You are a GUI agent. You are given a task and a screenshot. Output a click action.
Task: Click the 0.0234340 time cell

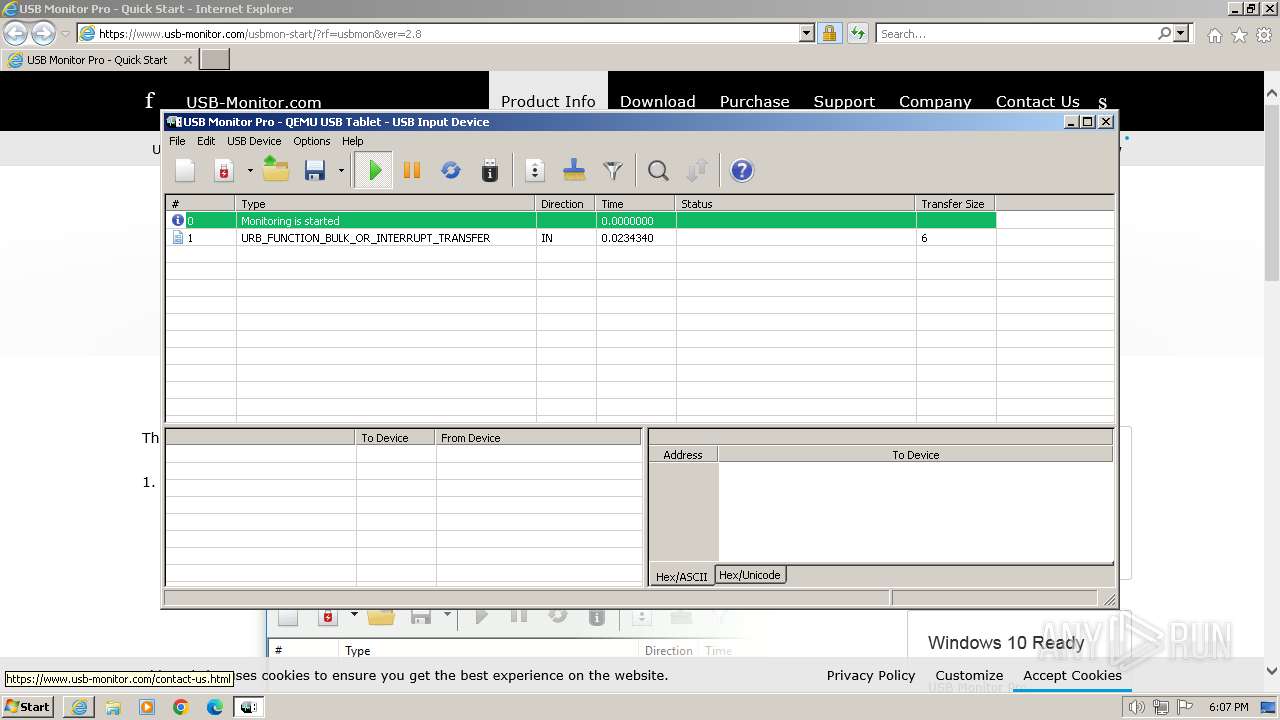[x=636, y=238]
